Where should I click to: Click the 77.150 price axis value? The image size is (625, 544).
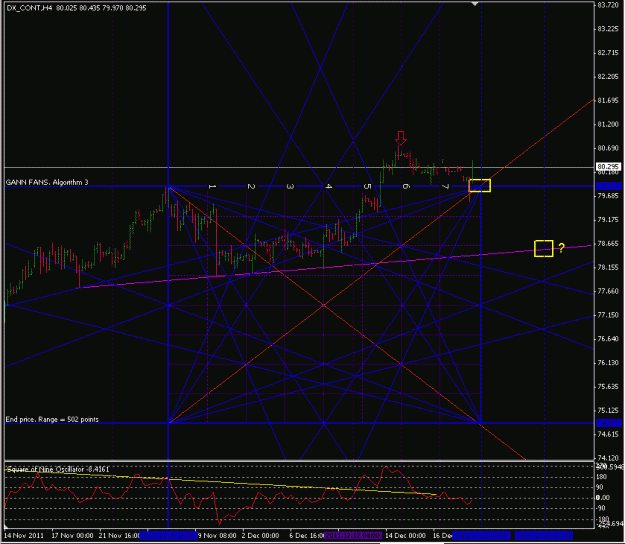click(x=608, y=315)
